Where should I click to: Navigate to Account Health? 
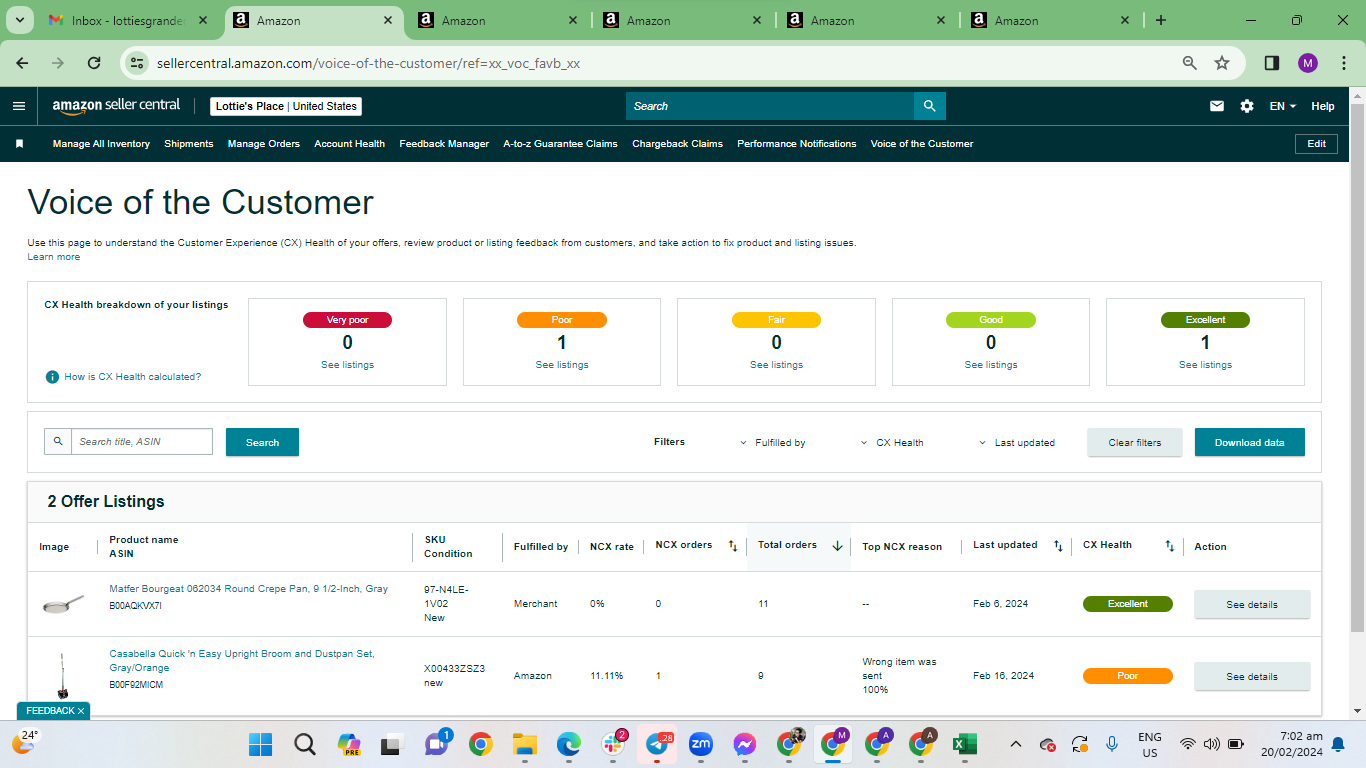(x=350, y=144)
